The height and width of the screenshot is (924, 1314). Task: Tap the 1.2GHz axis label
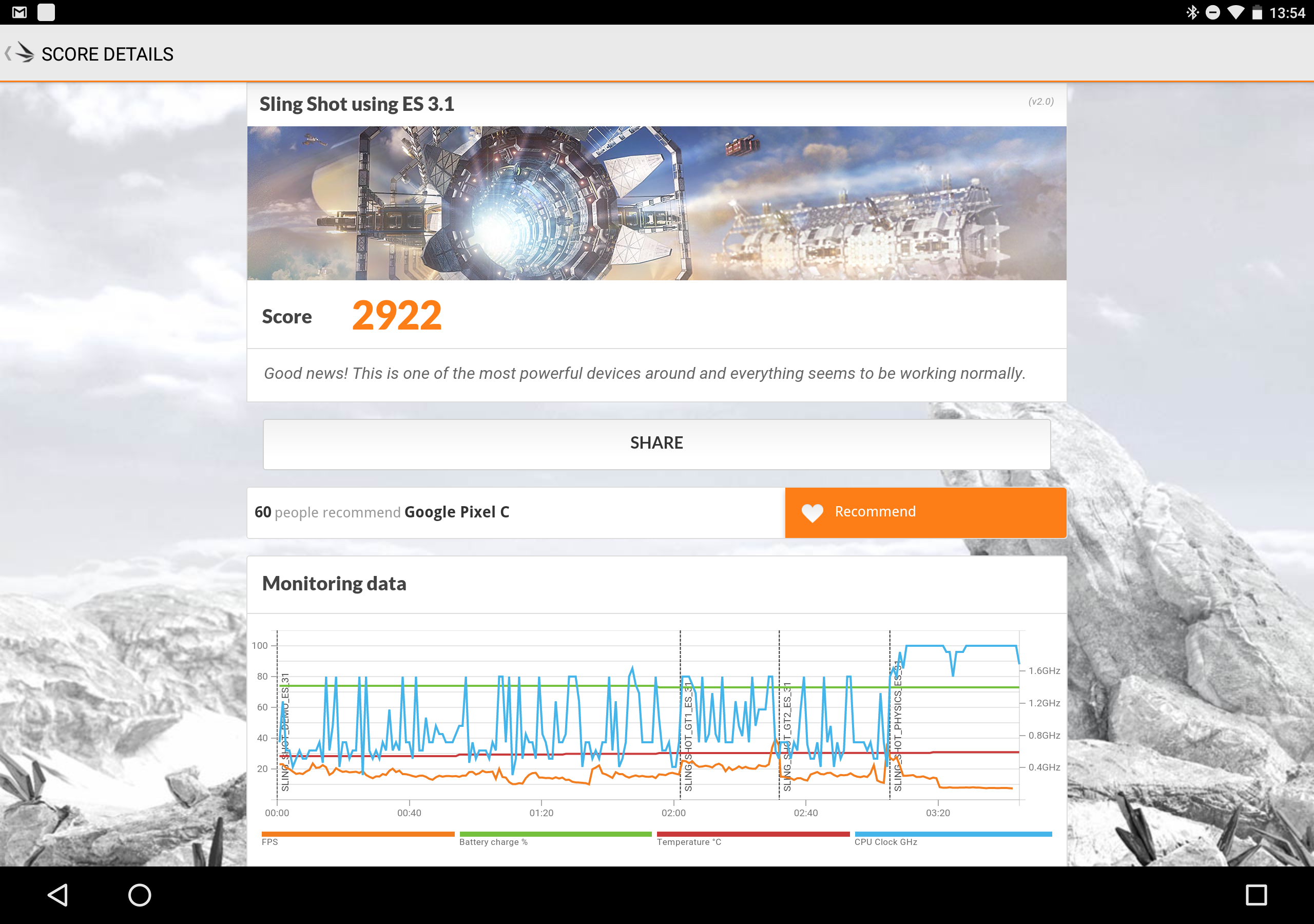[x=1044, y=703]
